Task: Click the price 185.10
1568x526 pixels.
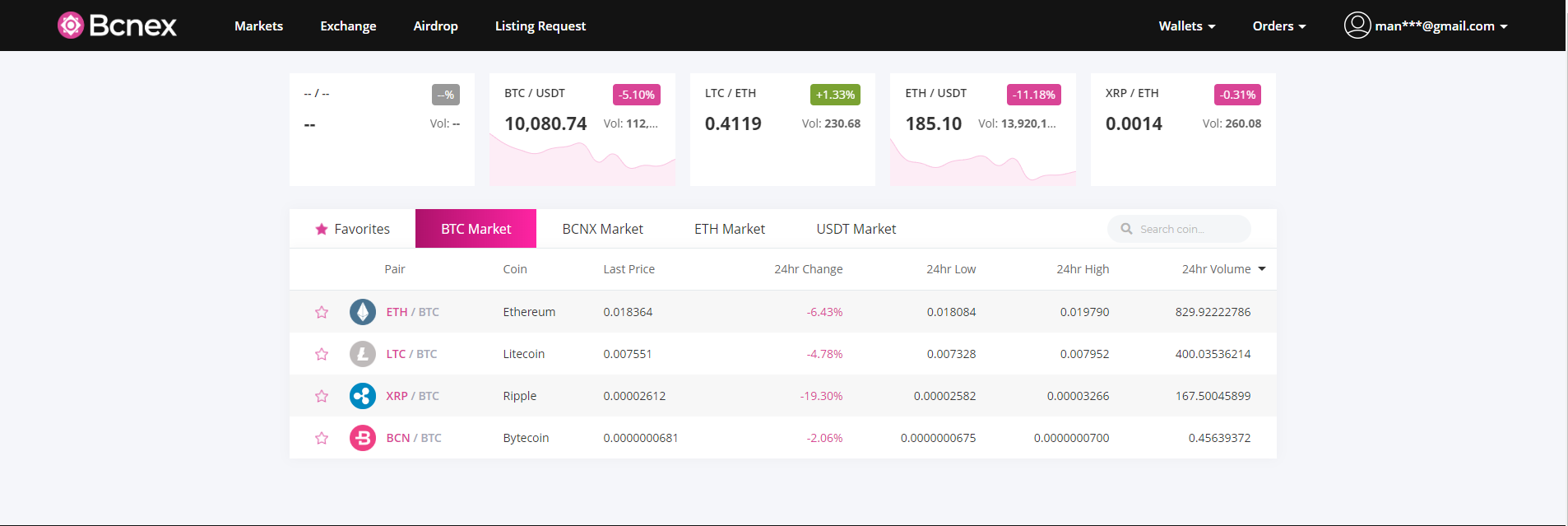Action: (934, 123)
